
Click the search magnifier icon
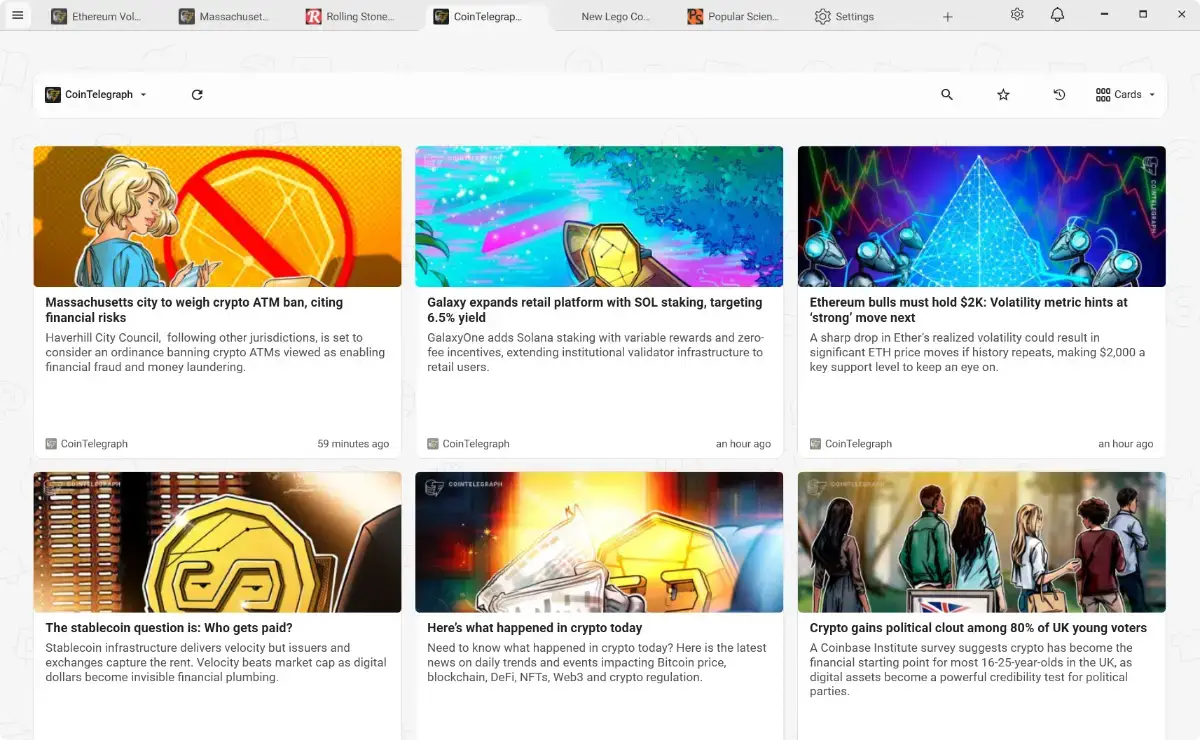947,95
